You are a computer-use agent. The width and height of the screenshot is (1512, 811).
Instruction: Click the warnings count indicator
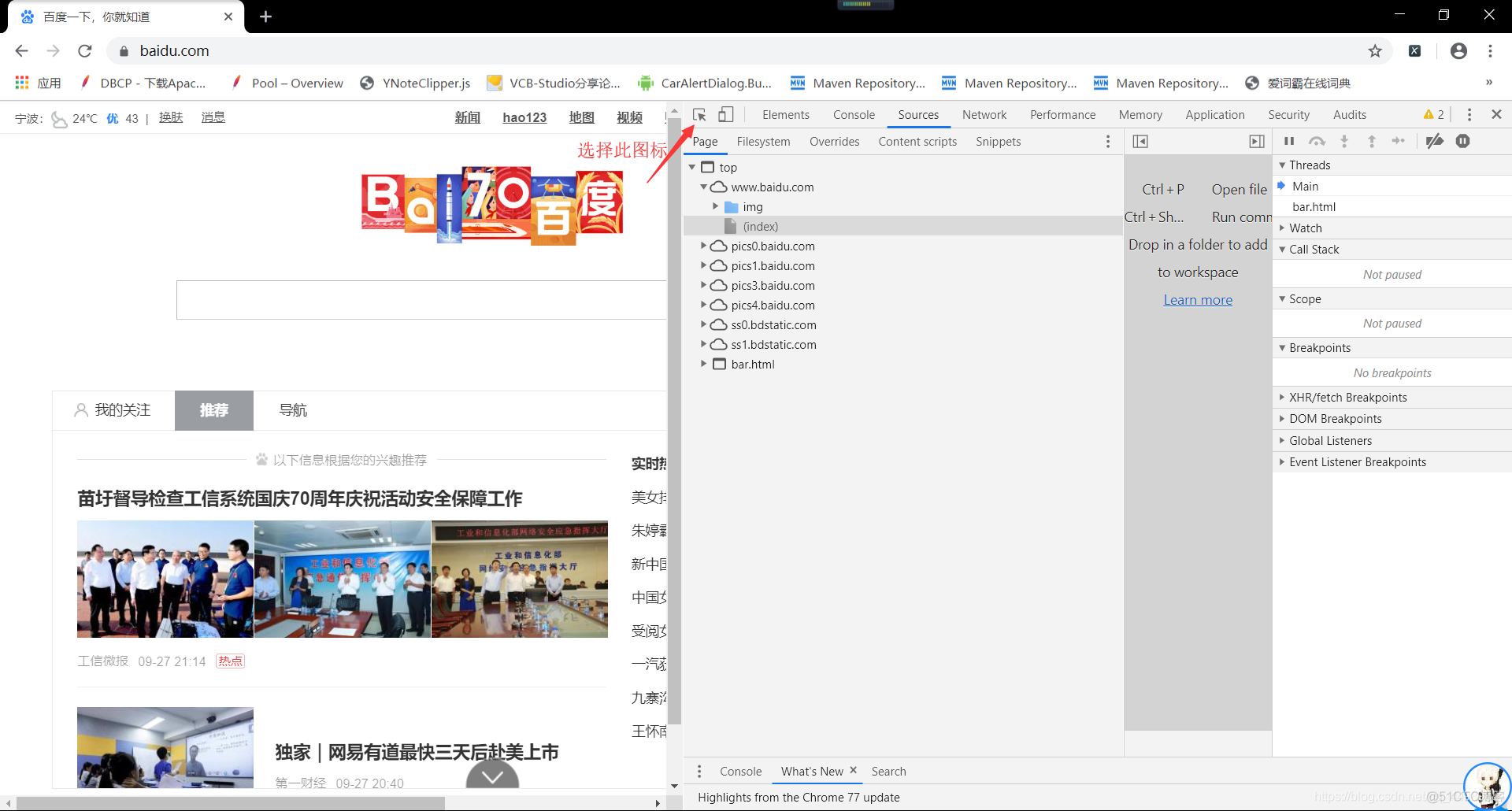click(1434, 115)
